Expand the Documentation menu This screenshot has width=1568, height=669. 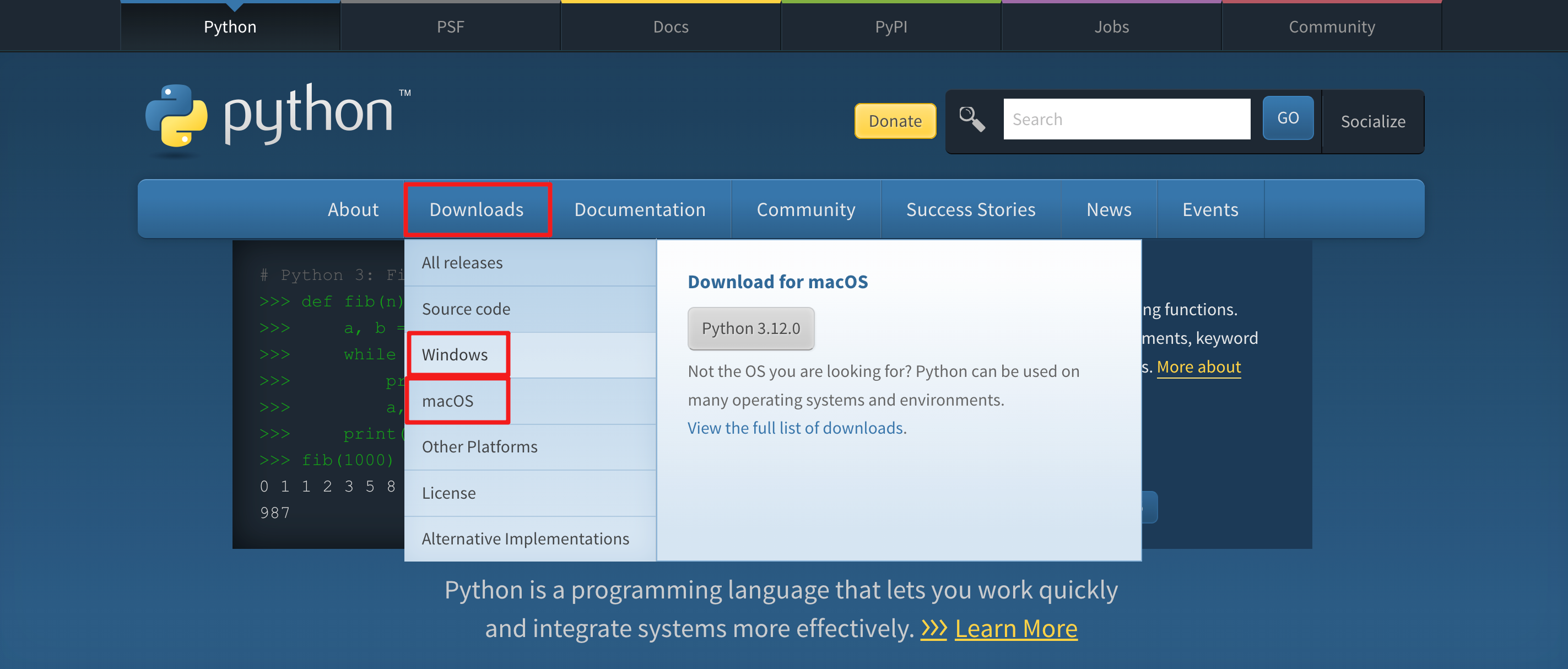[x=640, y=209]
